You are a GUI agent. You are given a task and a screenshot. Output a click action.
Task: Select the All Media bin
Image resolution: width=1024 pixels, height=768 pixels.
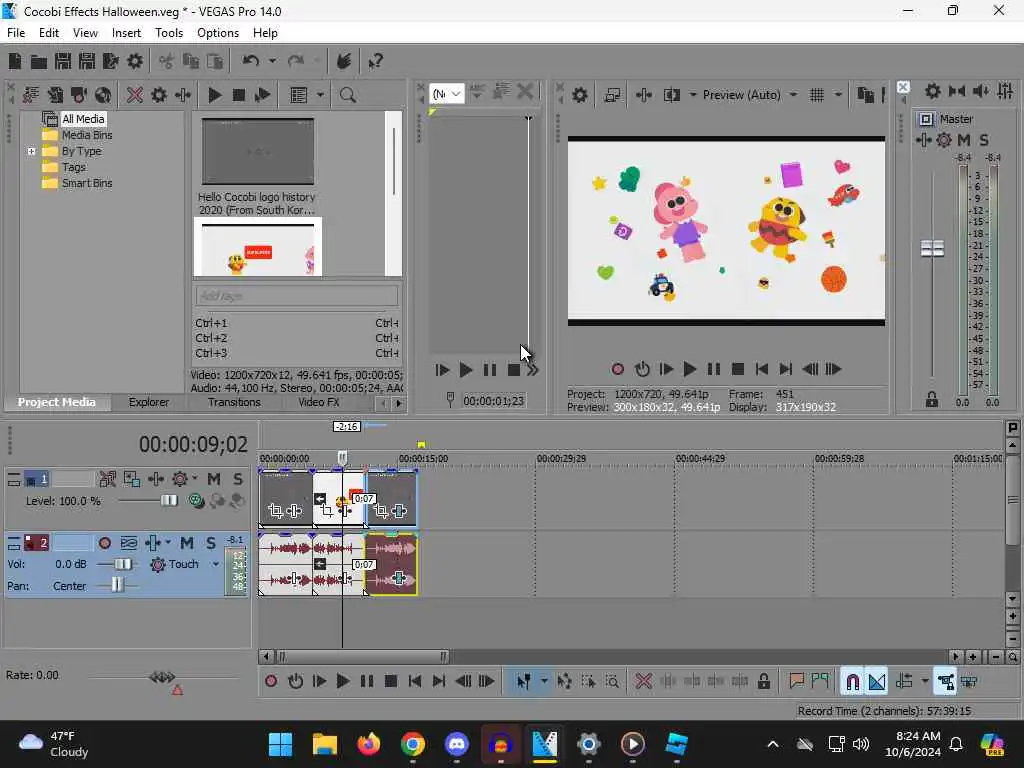pos(83,119)
